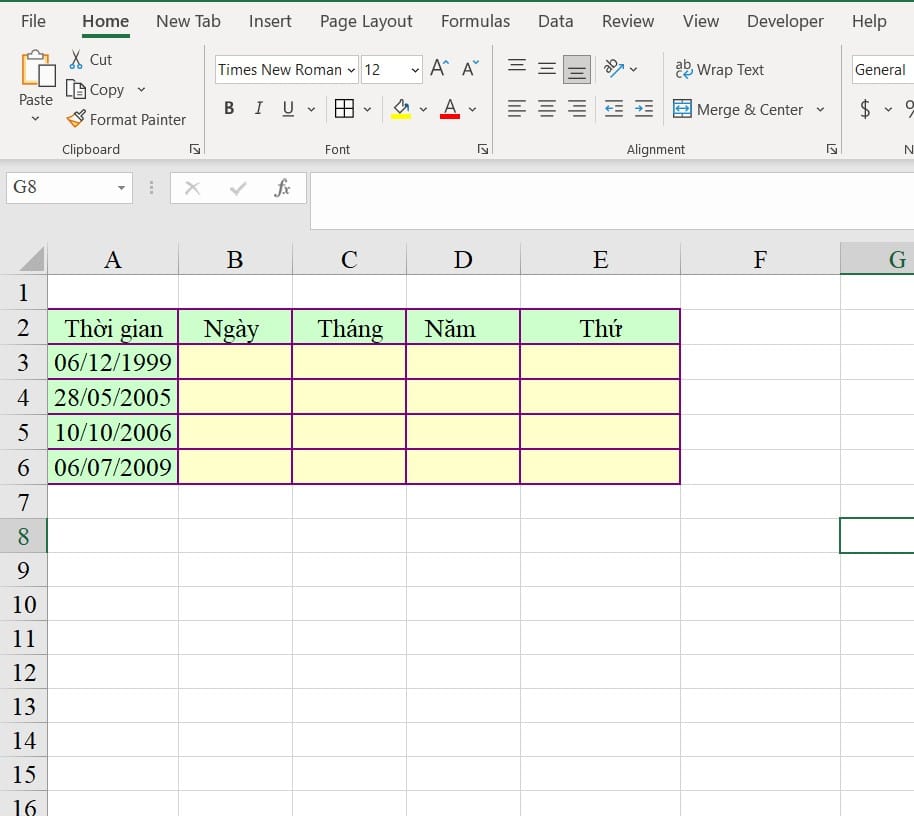The image size is (914, 816).
Task: Expand the font size 12 dropdown
Action: pyautogui.click(x=415, y=70)
